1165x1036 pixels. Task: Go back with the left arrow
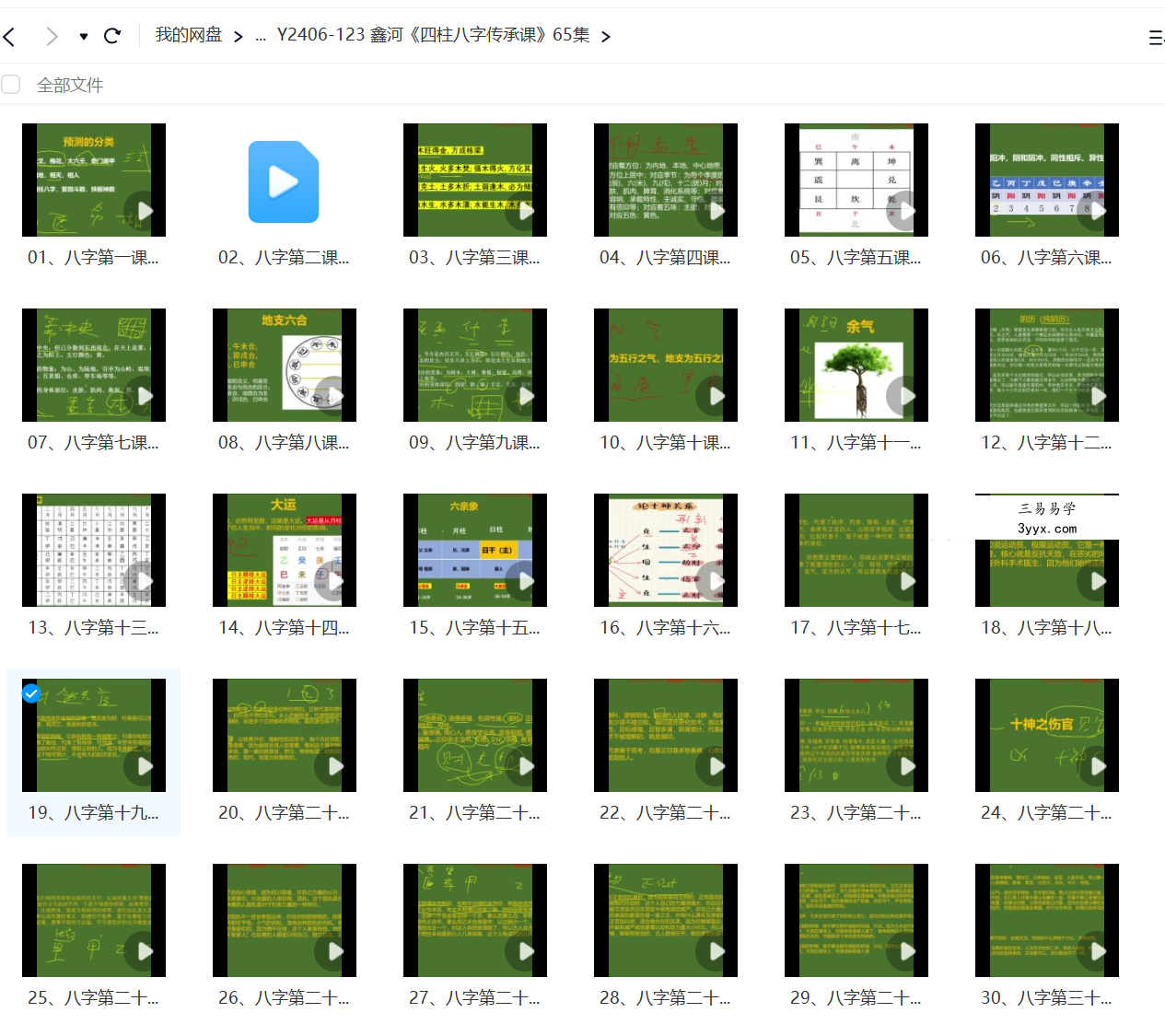[9, 37]
